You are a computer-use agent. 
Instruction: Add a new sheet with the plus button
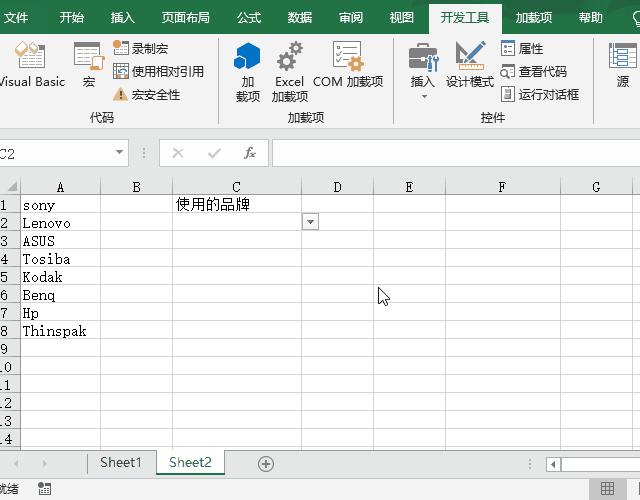point(266,464)
